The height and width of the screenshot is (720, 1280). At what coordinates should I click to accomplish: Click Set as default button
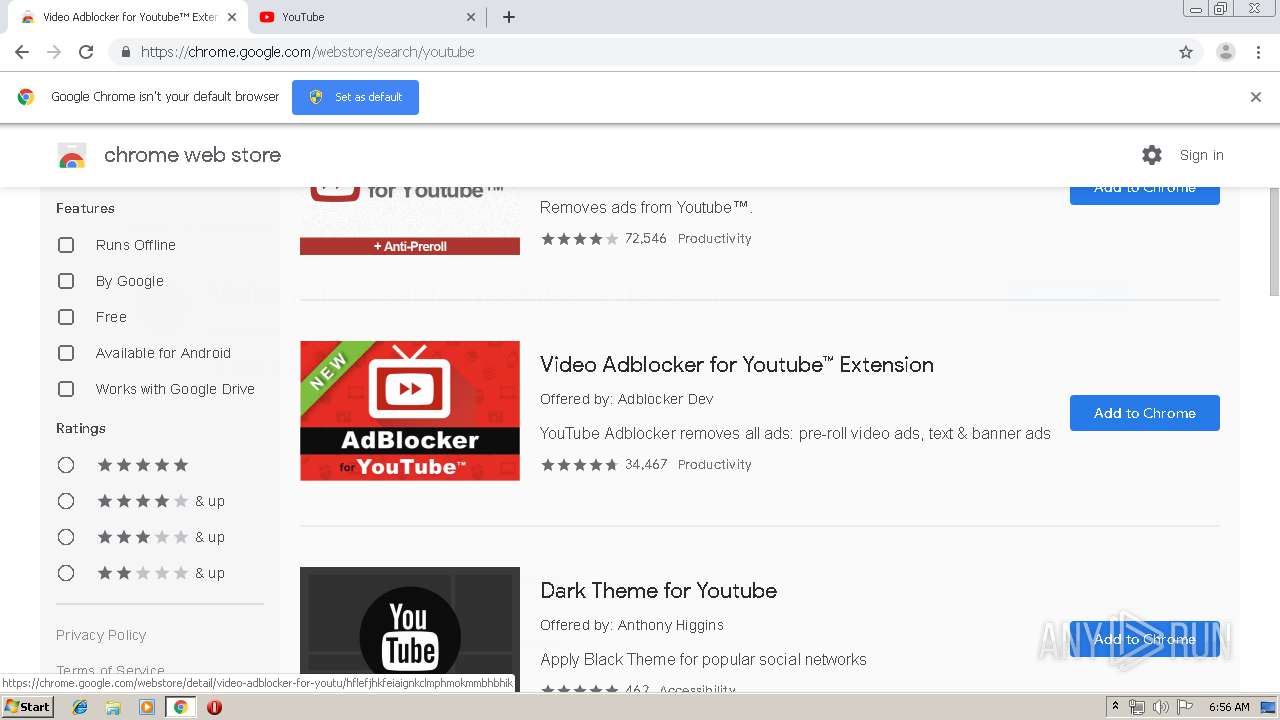point(355,97)
